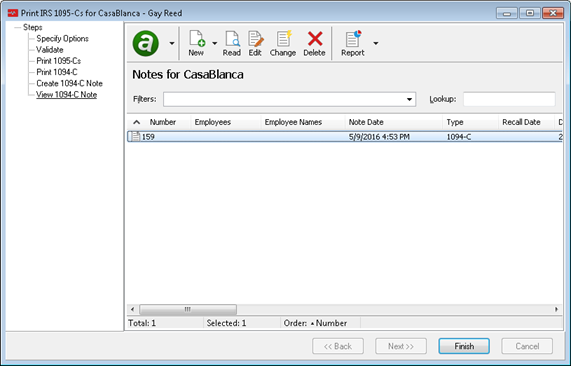
Task: Click the Cancel button
Action: click(x=527, y=346)
